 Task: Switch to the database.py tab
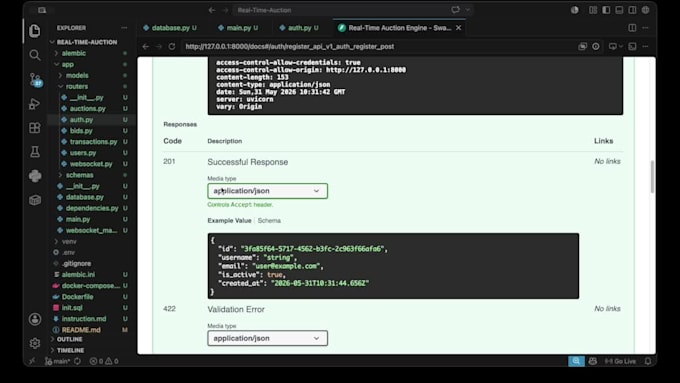(x=170, y=28)
